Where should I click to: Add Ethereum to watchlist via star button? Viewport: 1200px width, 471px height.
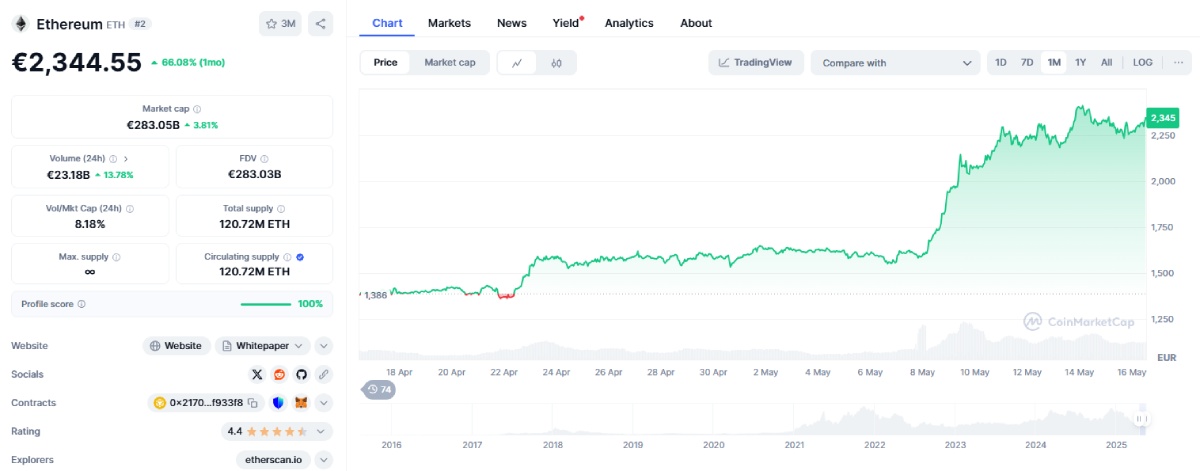coord(281,23)
